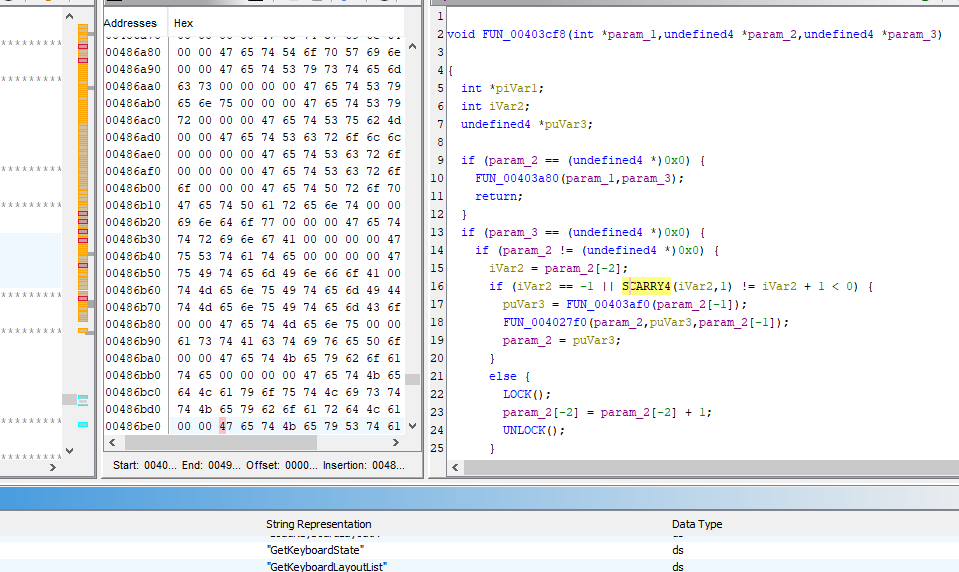Click the lowest cyan marker in overview margin
This screenshot has height=572, width=959.
coord(83,424)
